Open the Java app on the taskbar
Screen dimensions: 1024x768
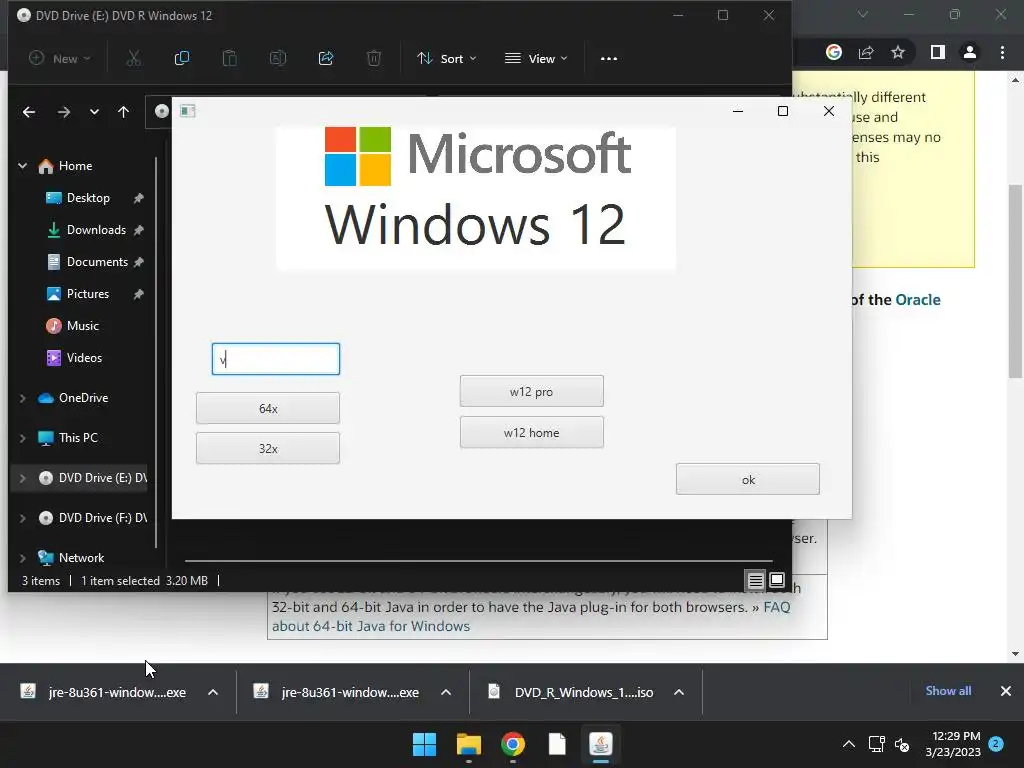601,744
